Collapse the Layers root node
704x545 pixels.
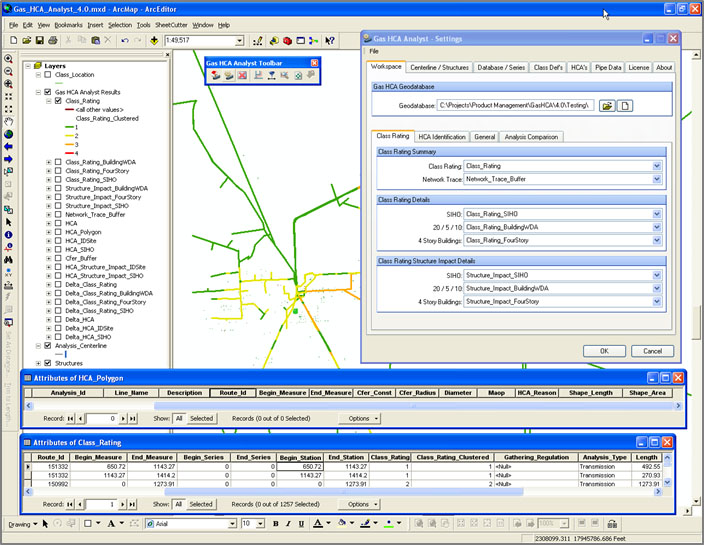tap(28, 66)
